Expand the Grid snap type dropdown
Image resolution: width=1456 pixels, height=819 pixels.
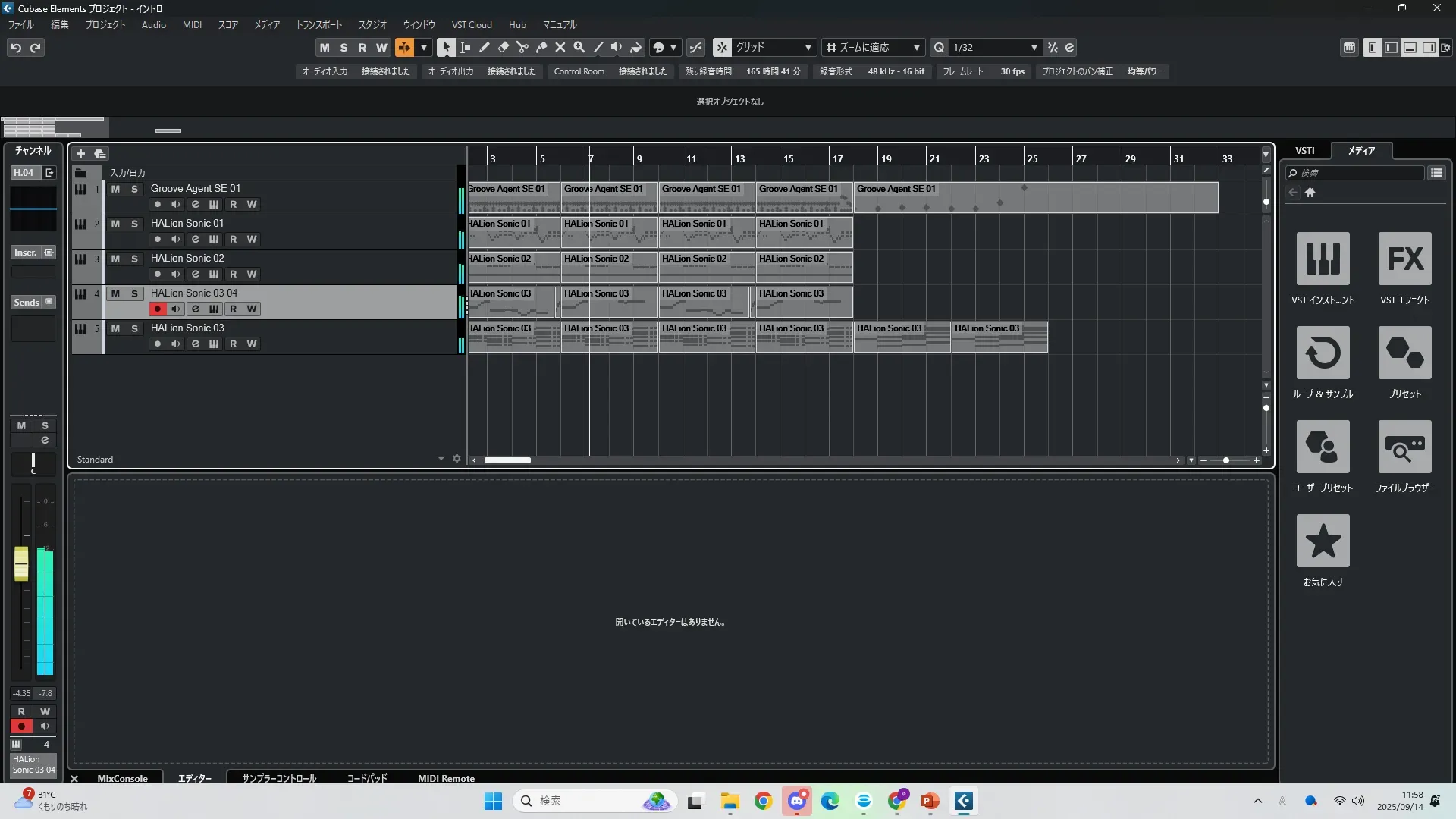coord(808,47)
